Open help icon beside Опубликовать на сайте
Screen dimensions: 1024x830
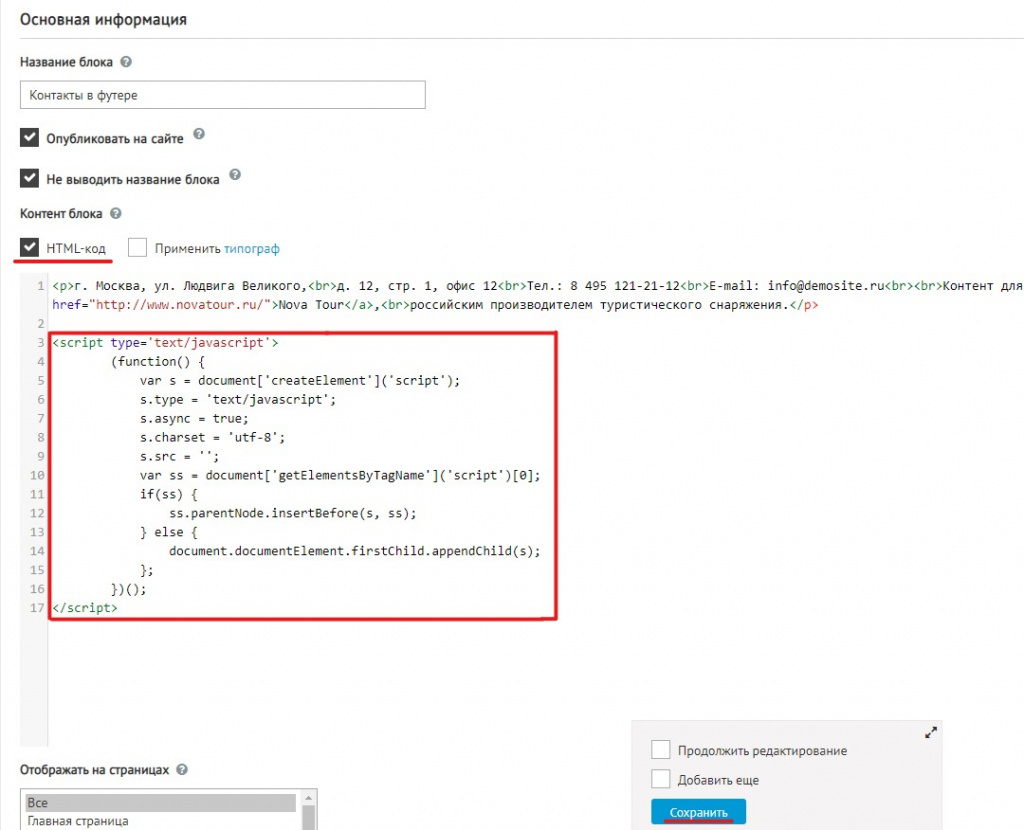click(199, 134)
